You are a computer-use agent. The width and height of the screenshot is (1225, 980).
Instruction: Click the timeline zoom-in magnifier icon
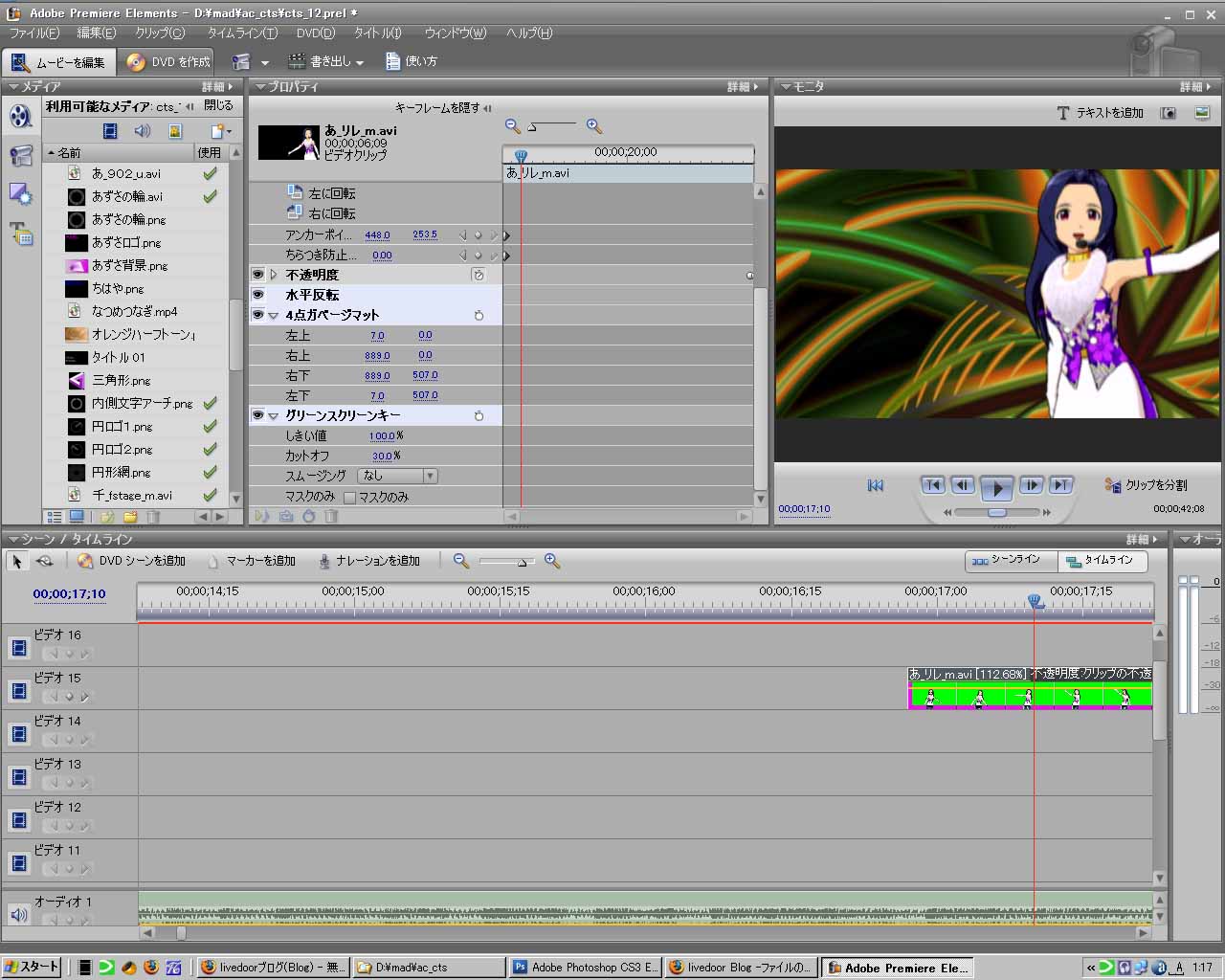pyautogui.click(x=552, y=561)
